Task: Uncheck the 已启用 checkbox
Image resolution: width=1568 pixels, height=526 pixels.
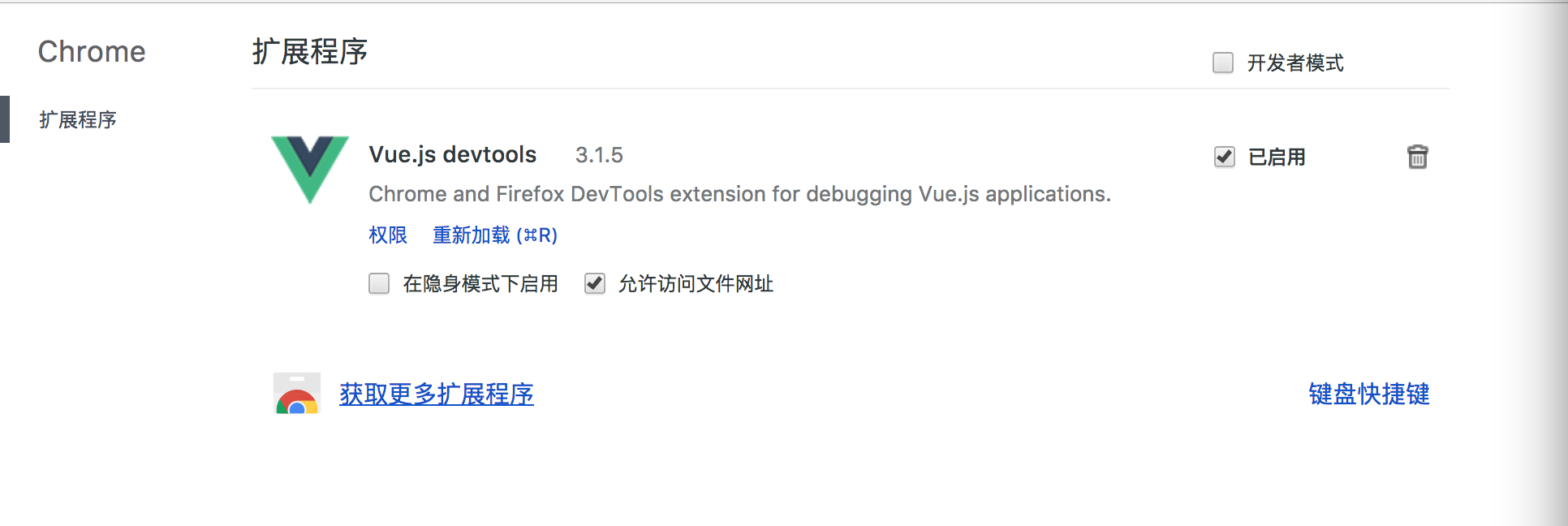Action: pyautogui.click(x=1225, y=157)
